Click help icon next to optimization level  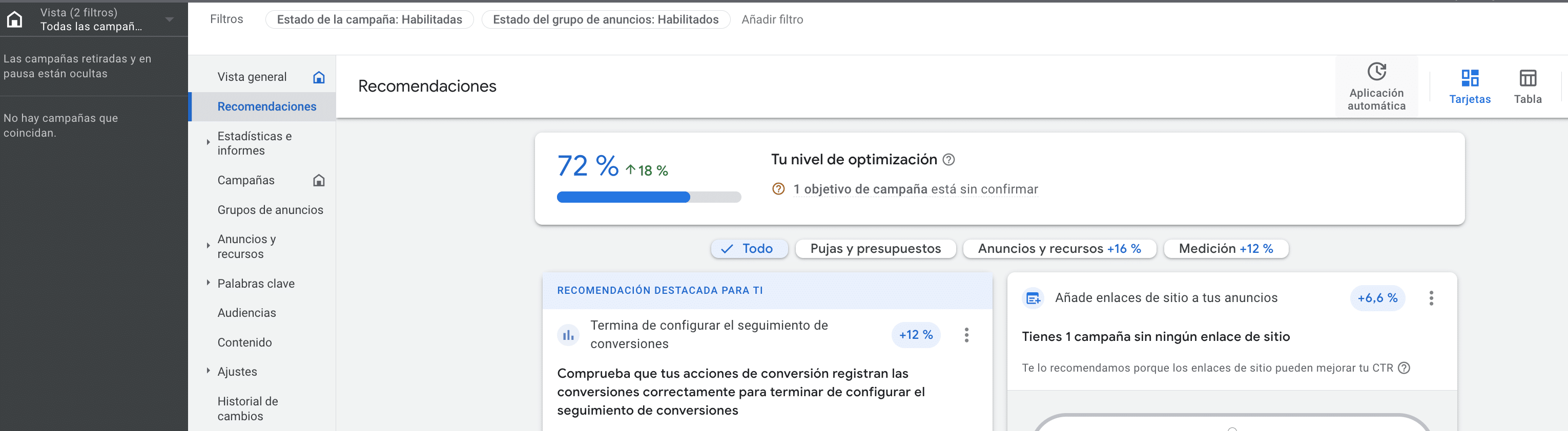click(948, 160)
